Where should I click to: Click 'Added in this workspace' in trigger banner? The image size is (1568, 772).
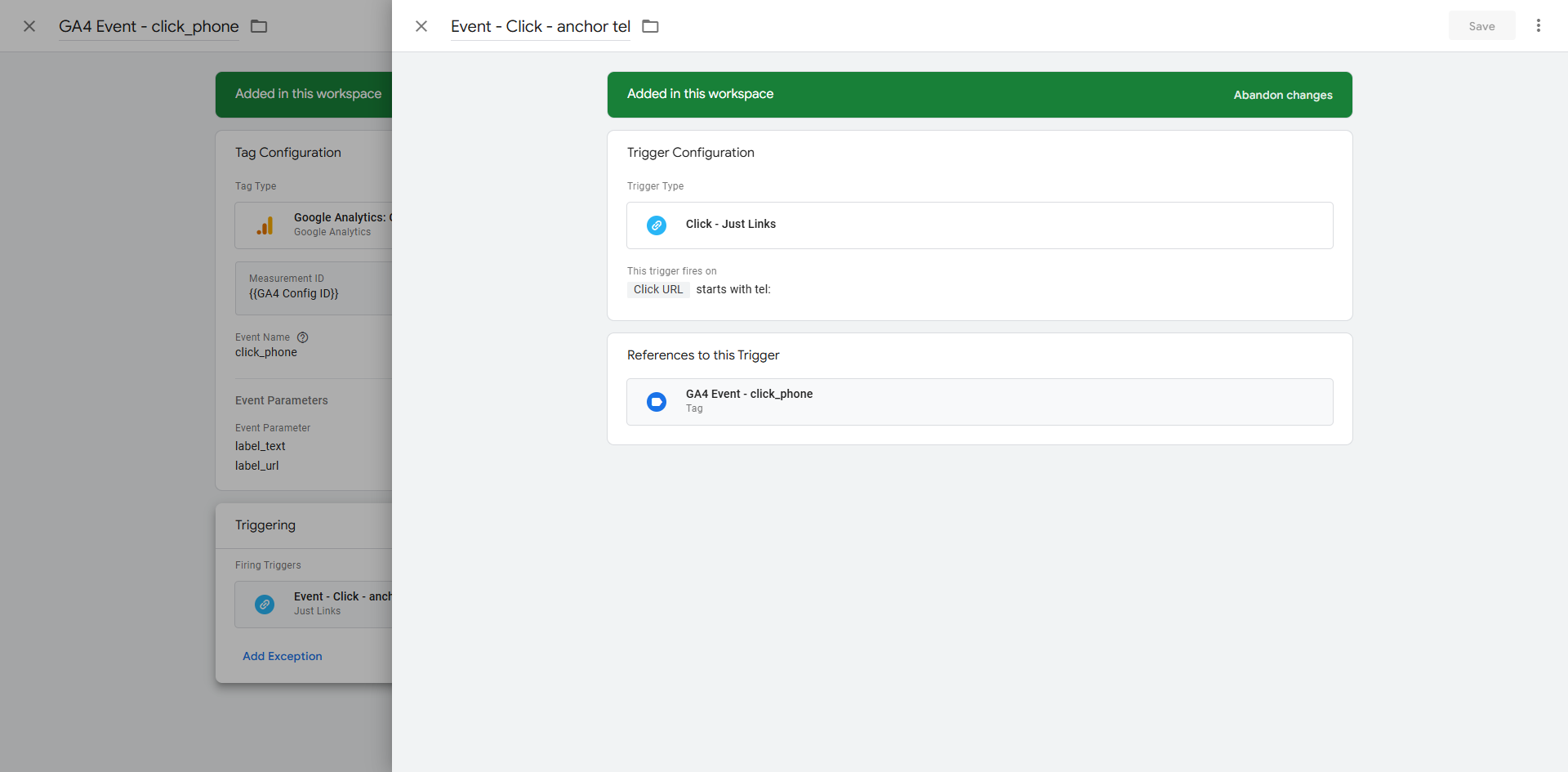tap(700, 94)
